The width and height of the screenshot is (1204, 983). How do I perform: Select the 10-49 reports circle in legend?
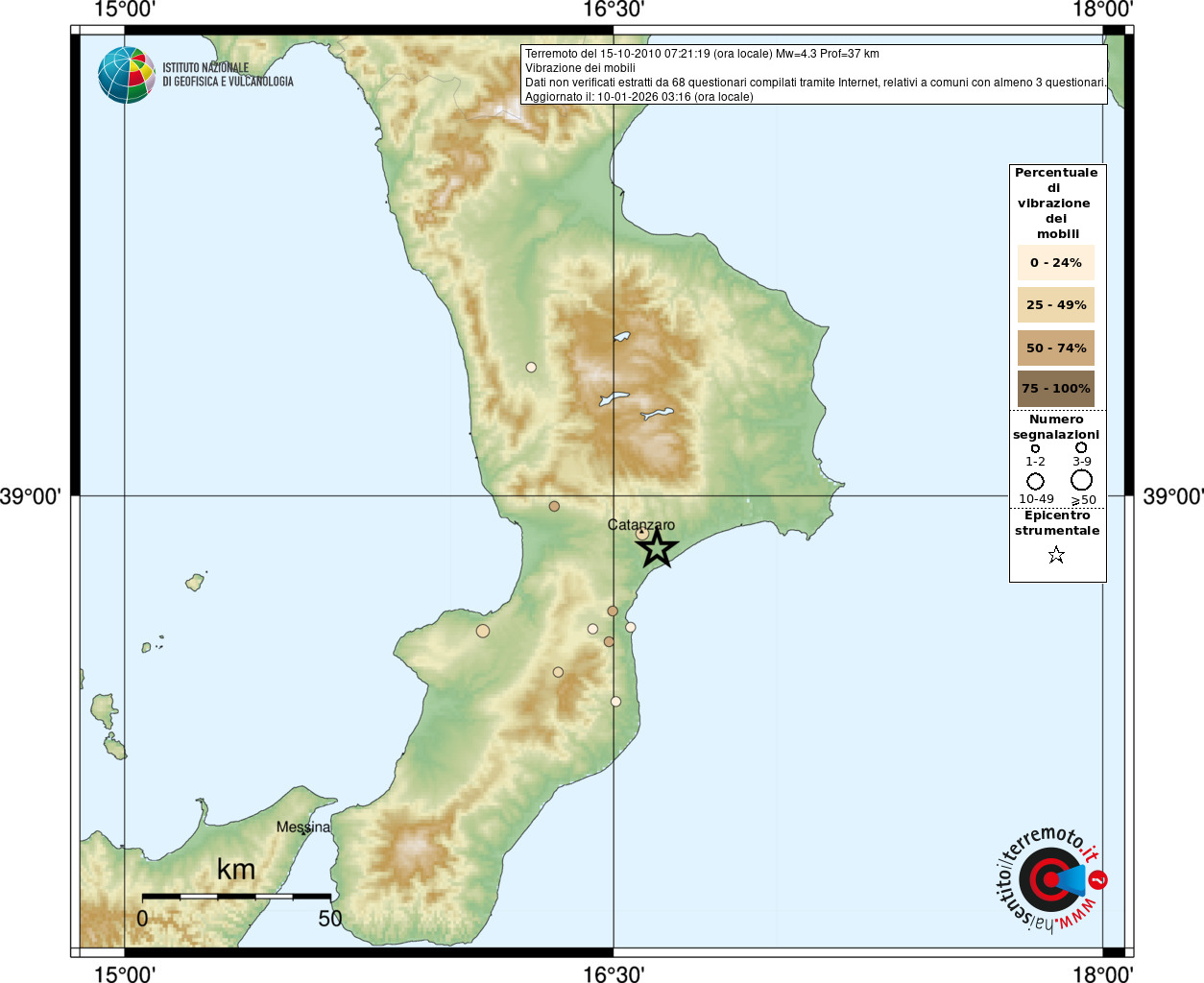point(1035,481)
